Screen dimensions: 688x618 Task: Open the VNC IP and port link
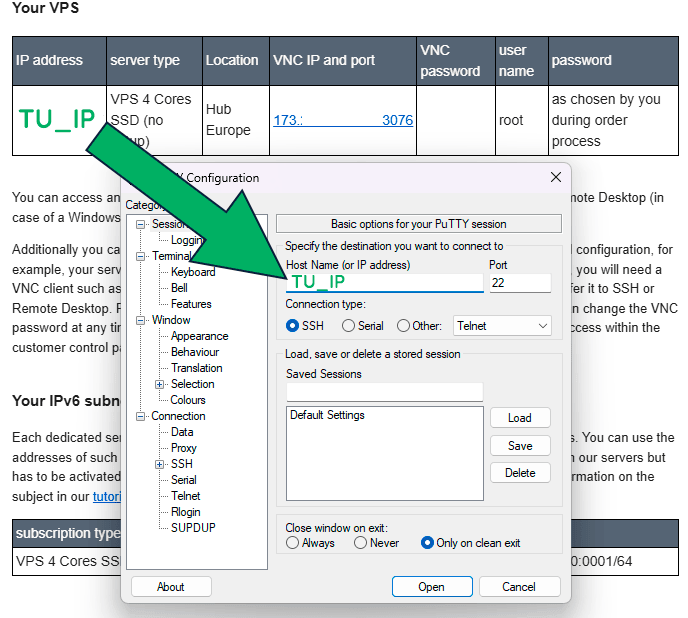(343, 120)
